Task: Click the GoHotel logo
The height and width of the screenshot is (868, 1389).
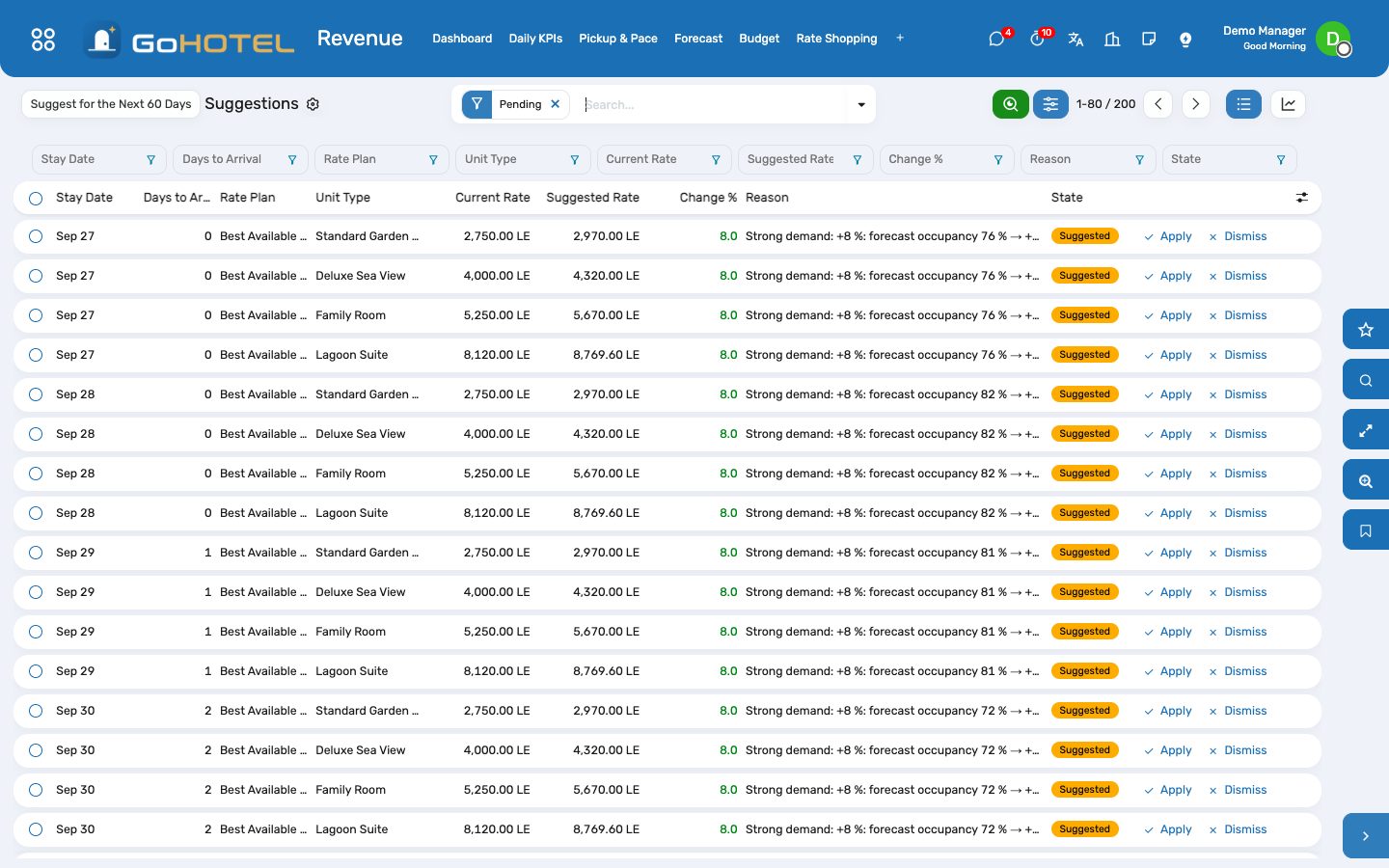Action: [189, 40]
